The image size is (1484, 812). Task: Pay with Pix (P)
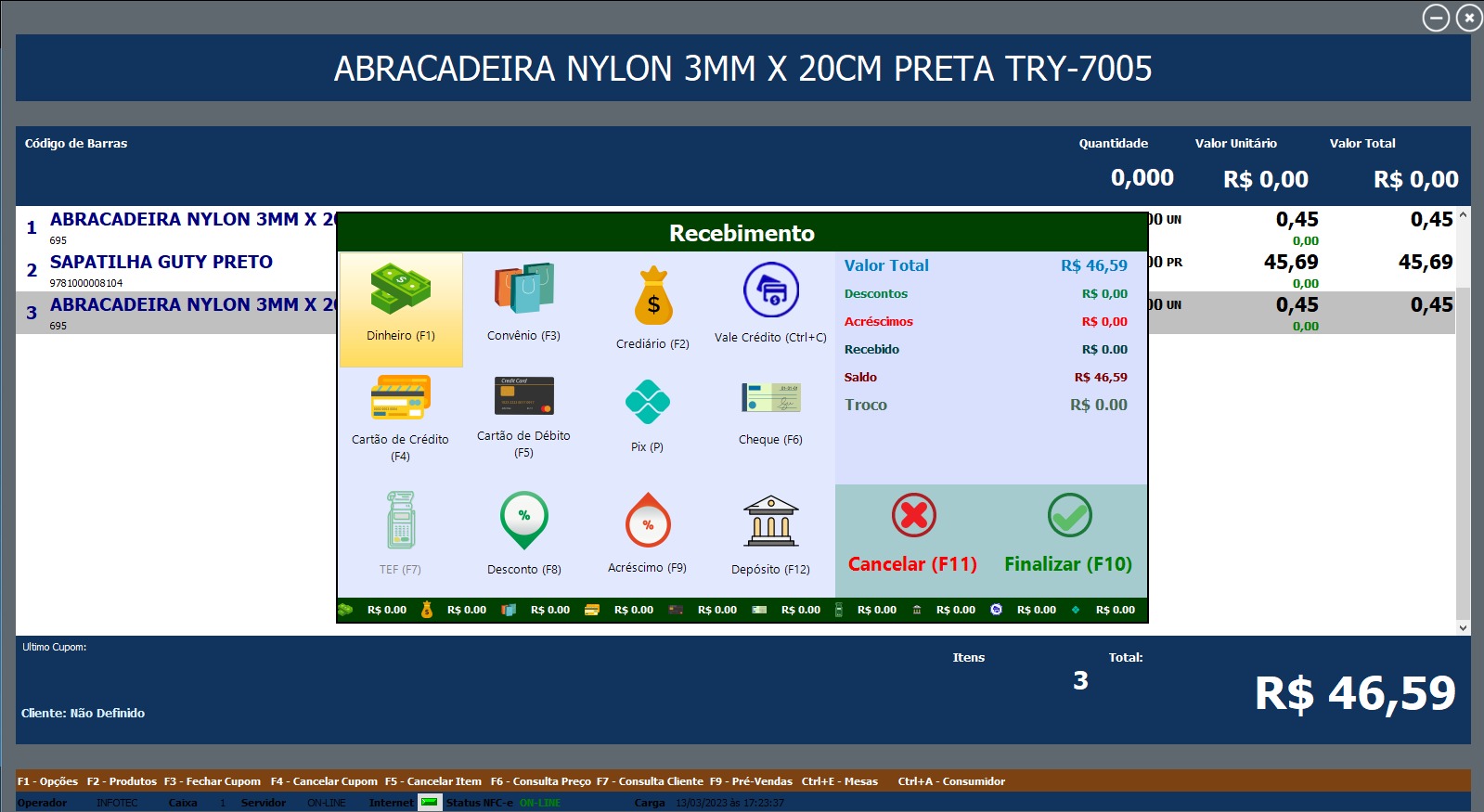pos(648,416)
